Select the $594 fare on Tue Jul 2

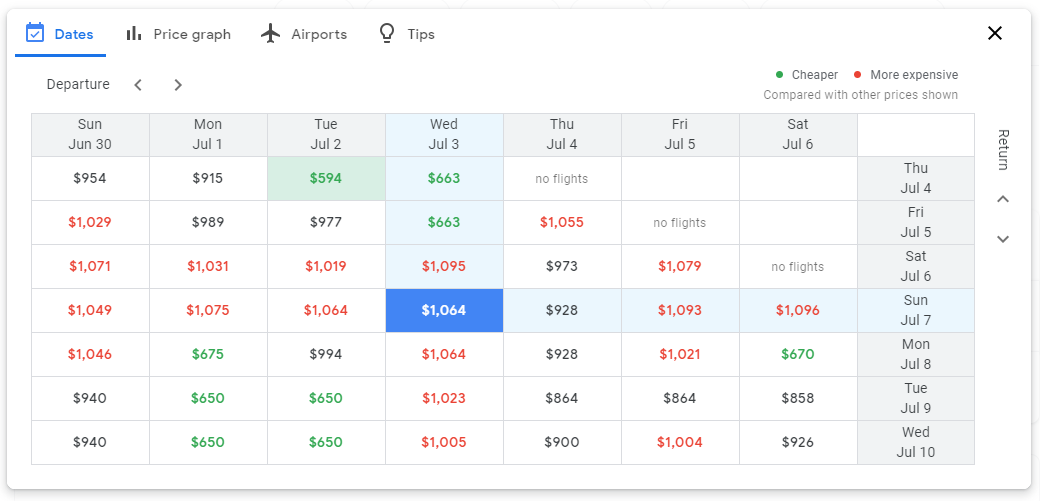pyautogui.click(x=326, y=179)
